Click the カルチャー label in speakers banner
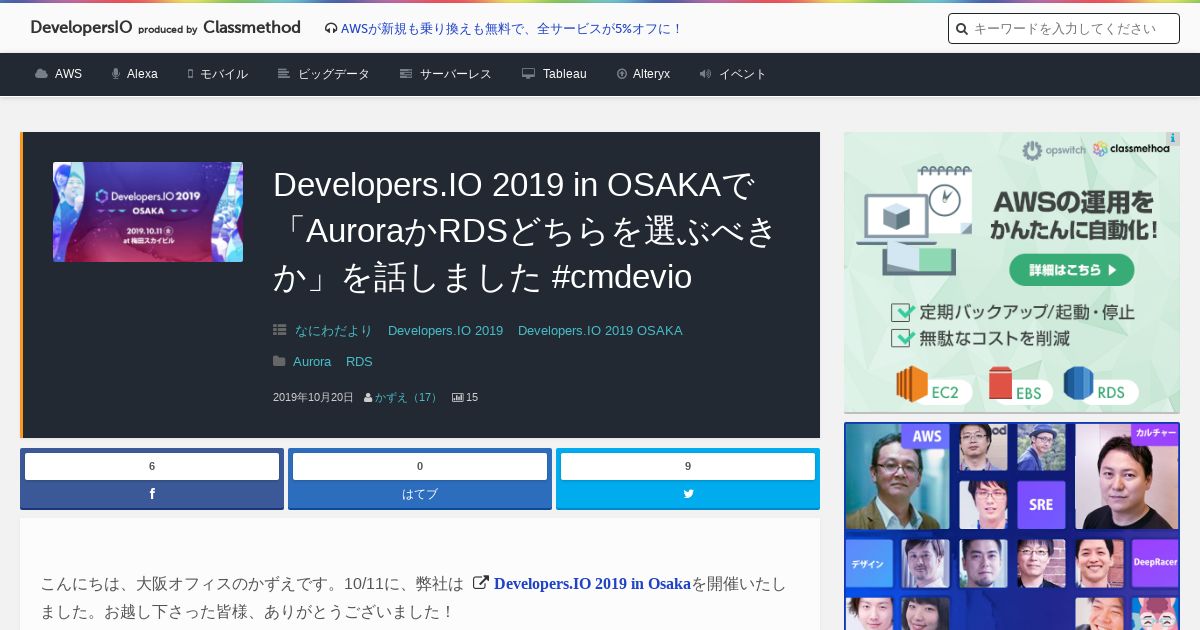The image size is (1200, 630). [x=1155, y=433]
